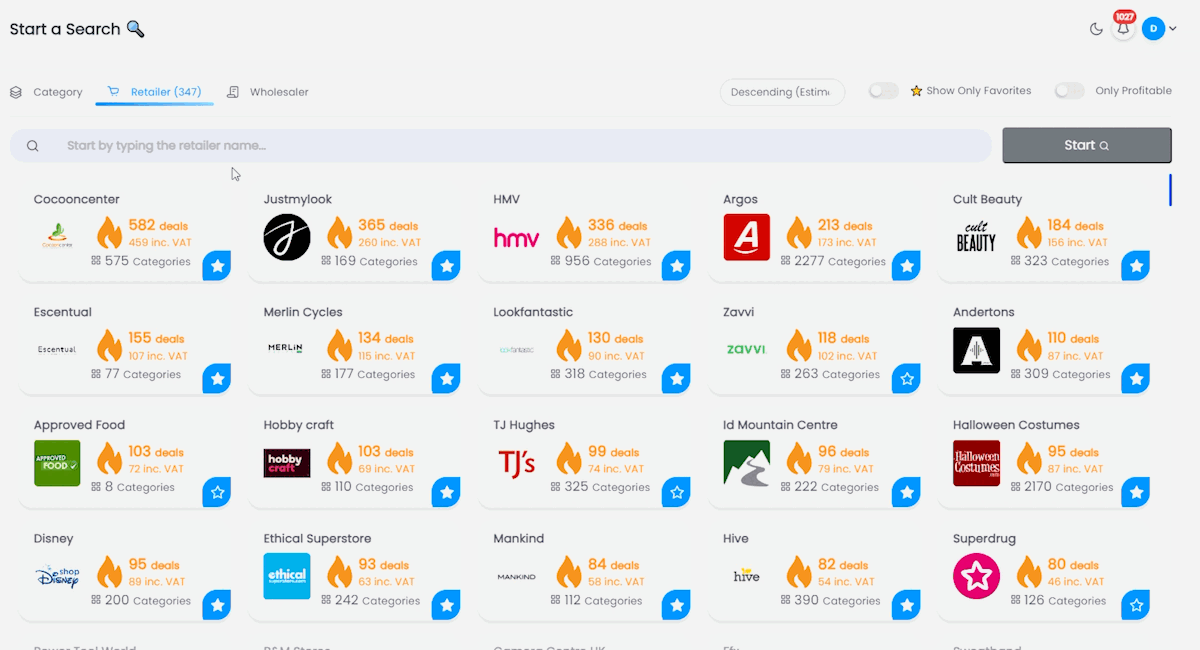Toggle favorite star on Argos card
Viewport: 1200px width, 650px height.
(x=907, y=267)
